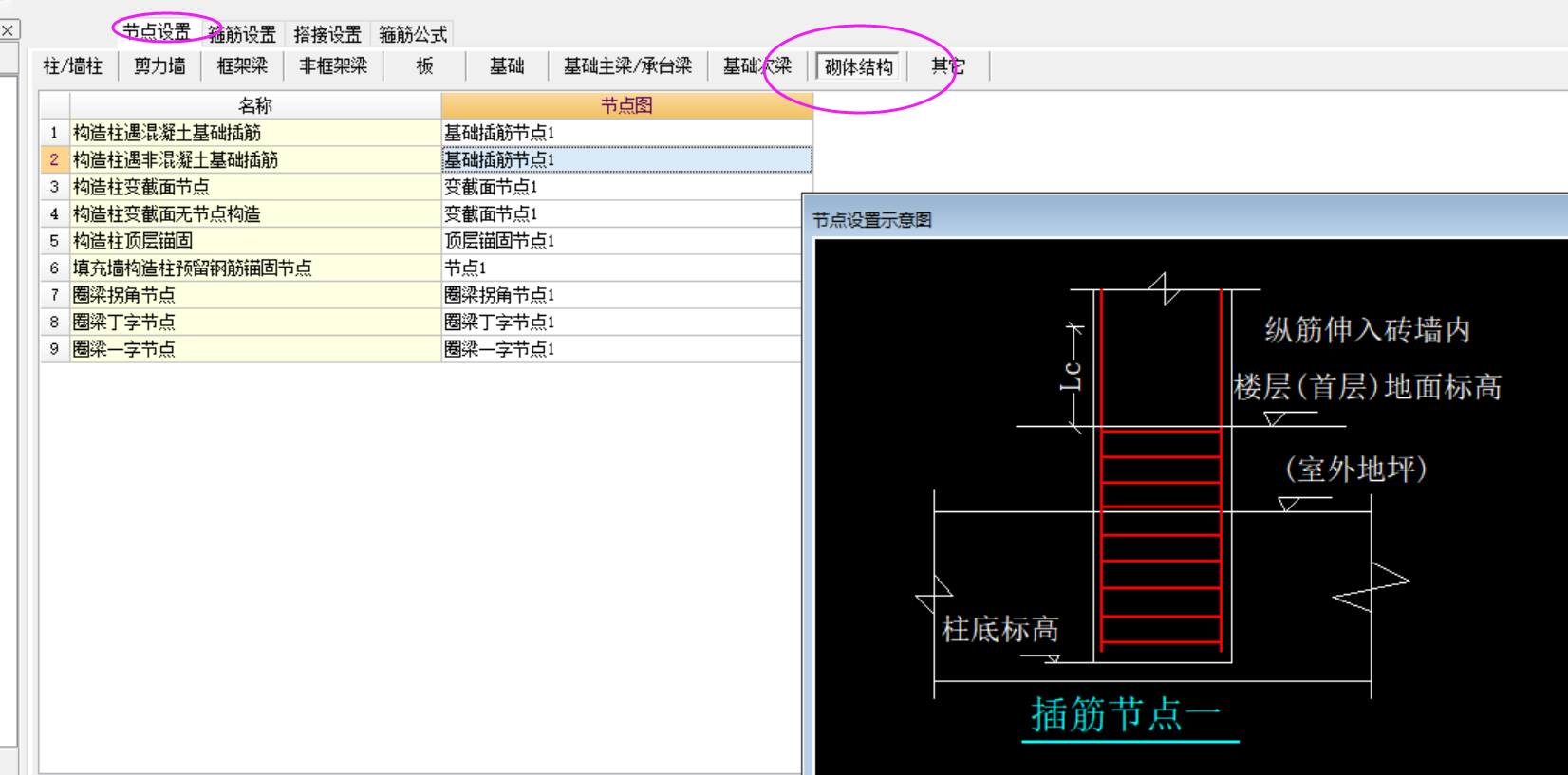This screenshot has width=1568, height=775.
Task: Select the 柱/墙柱 category tab
Action: click(x=73, y=66)
